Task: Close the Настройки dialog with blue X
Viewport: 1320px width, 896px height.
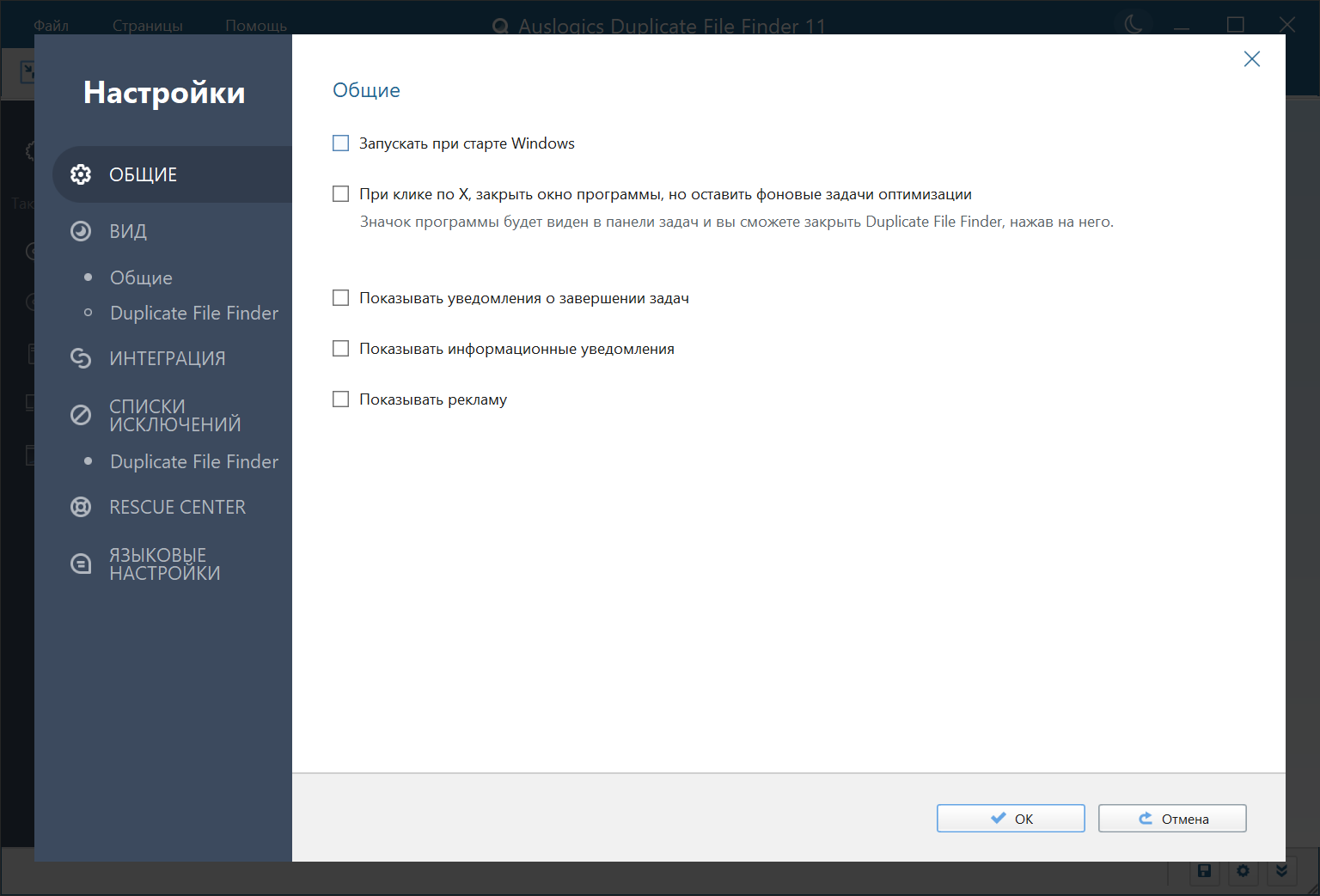Action: click(1252, 58)
